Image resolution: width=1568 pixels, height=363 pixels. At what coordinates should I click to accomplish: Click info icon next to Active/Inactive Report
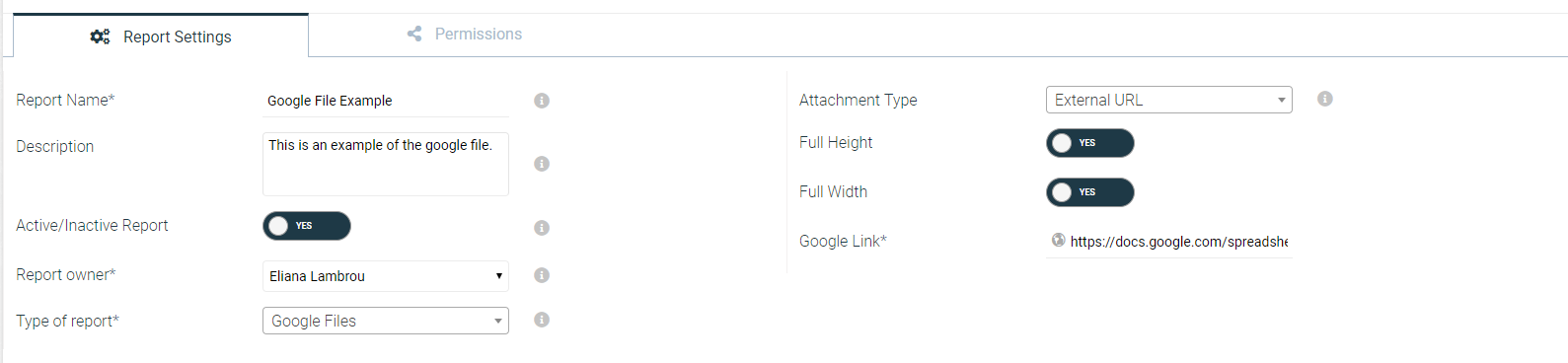tap(542, 228)
